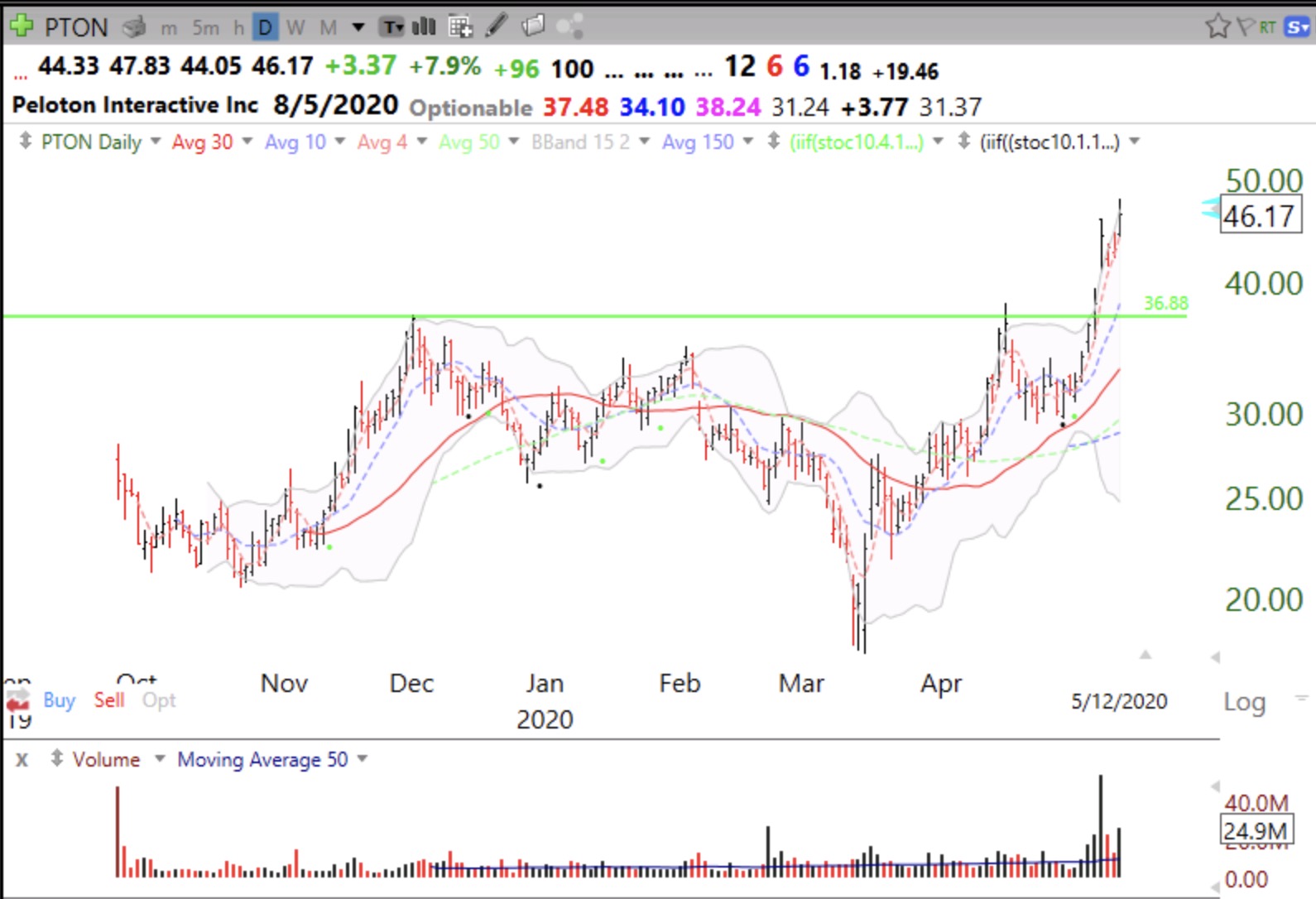Open the blue S streaming menu
The height and width of the screenshot is (899, 1316).
1296,27
